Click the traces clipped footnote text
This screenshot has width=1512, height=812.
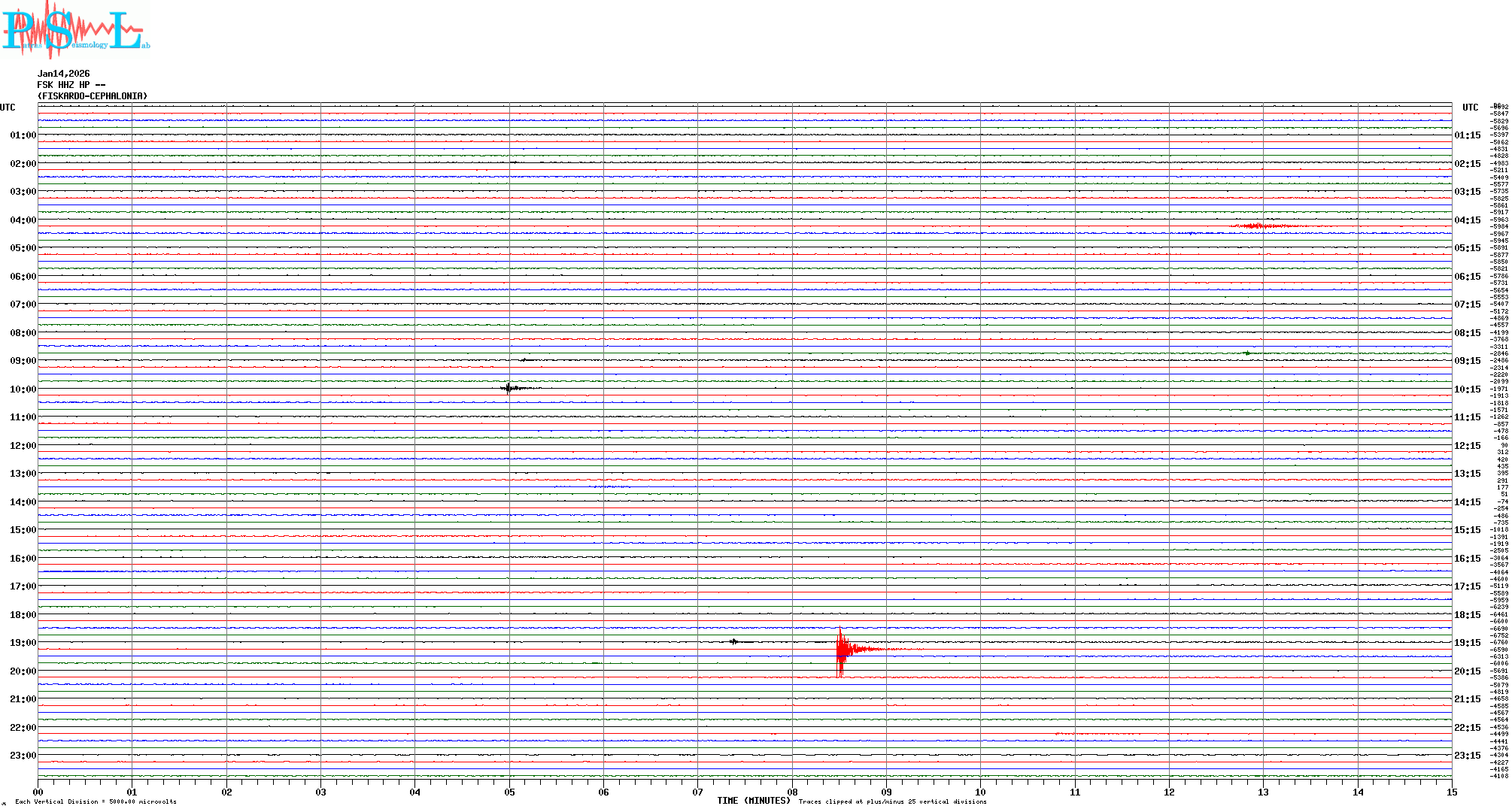[x=892, y=801]
